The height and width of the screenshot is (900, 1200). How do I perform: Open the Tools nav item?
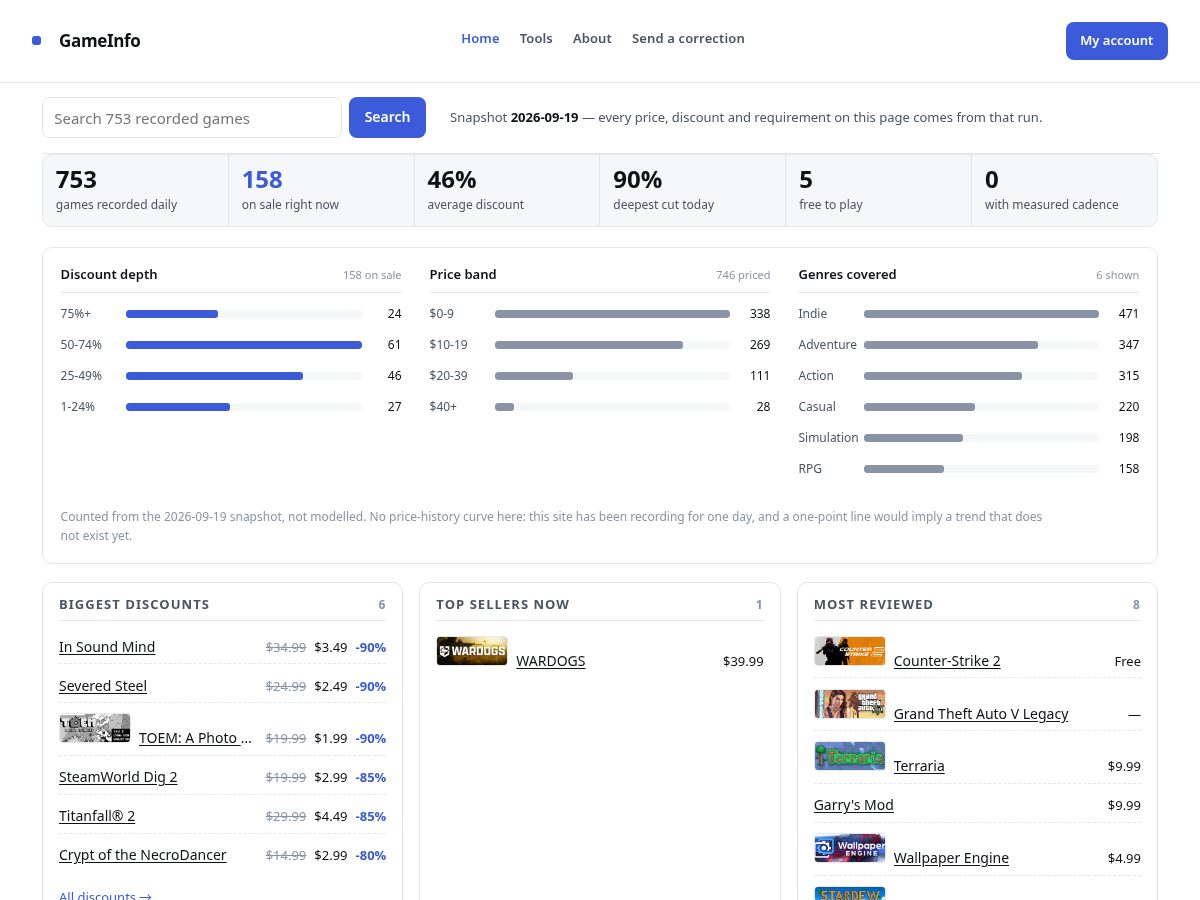pos(536,38)
